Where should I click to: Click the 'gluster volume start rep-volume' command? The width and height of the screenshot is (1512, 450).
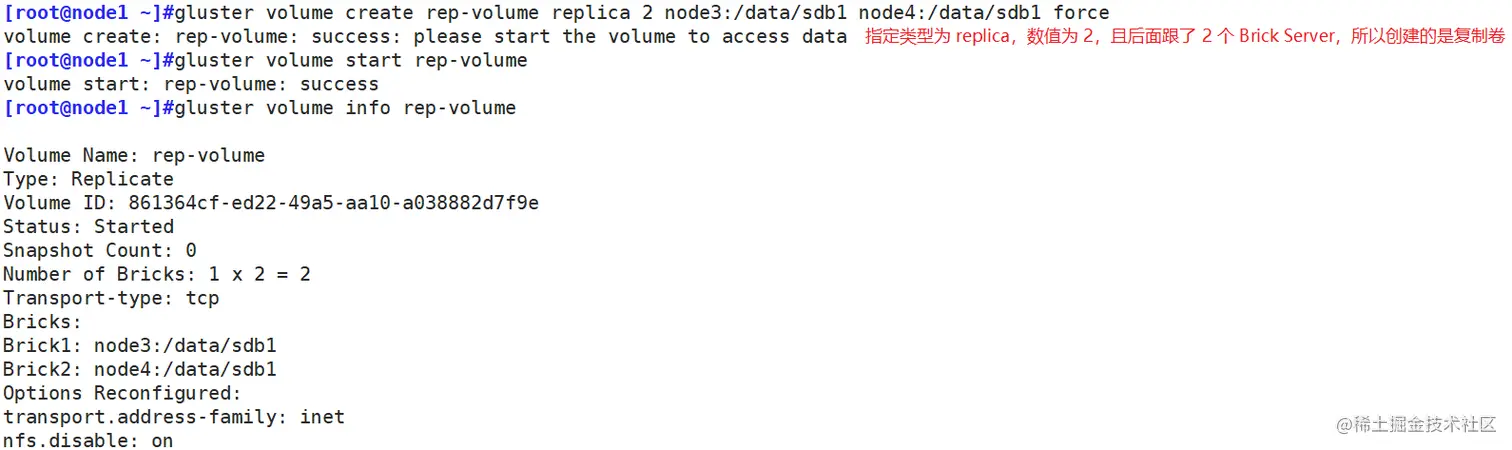point(350,61)
